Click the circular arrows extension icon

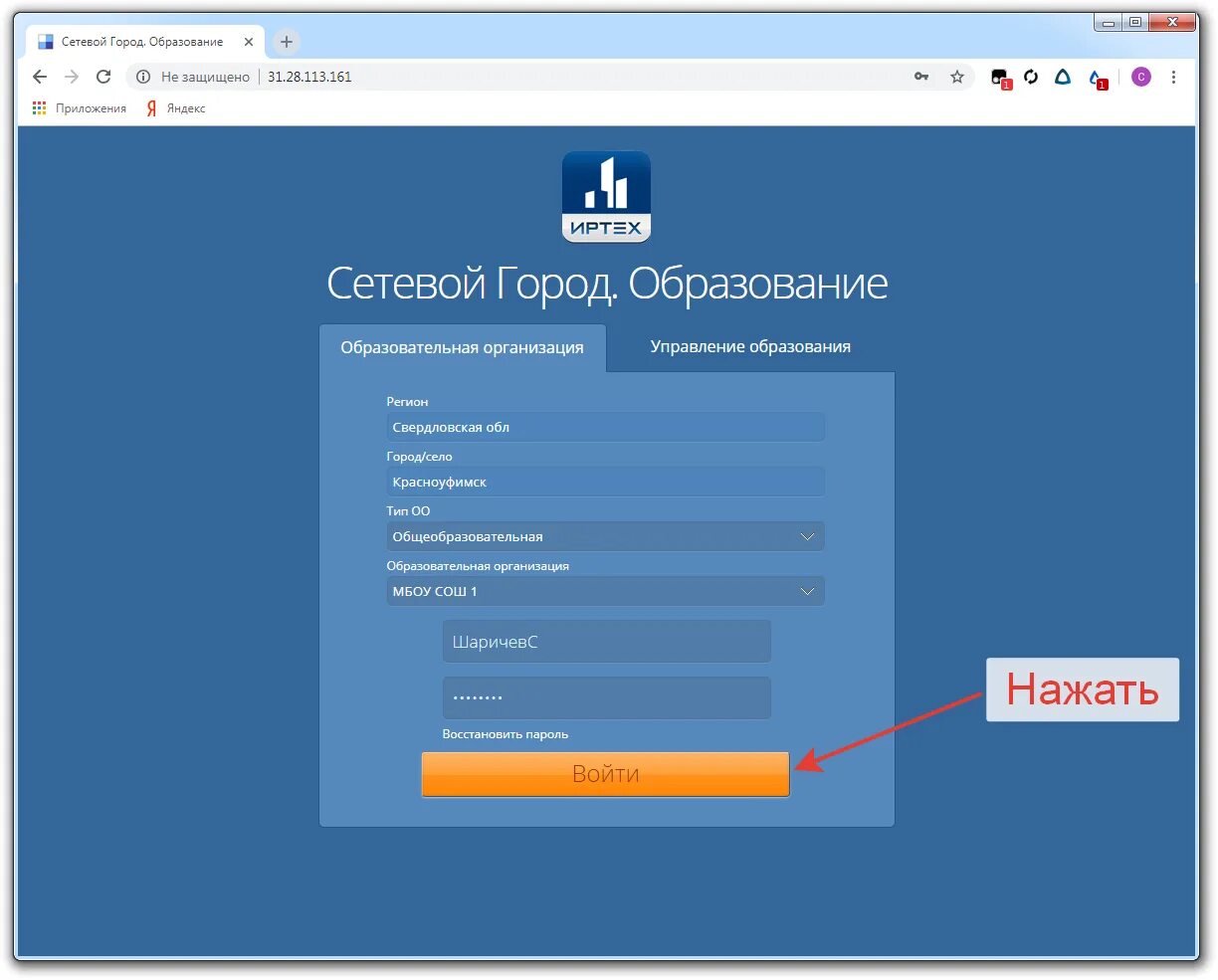pos(1031,77)
